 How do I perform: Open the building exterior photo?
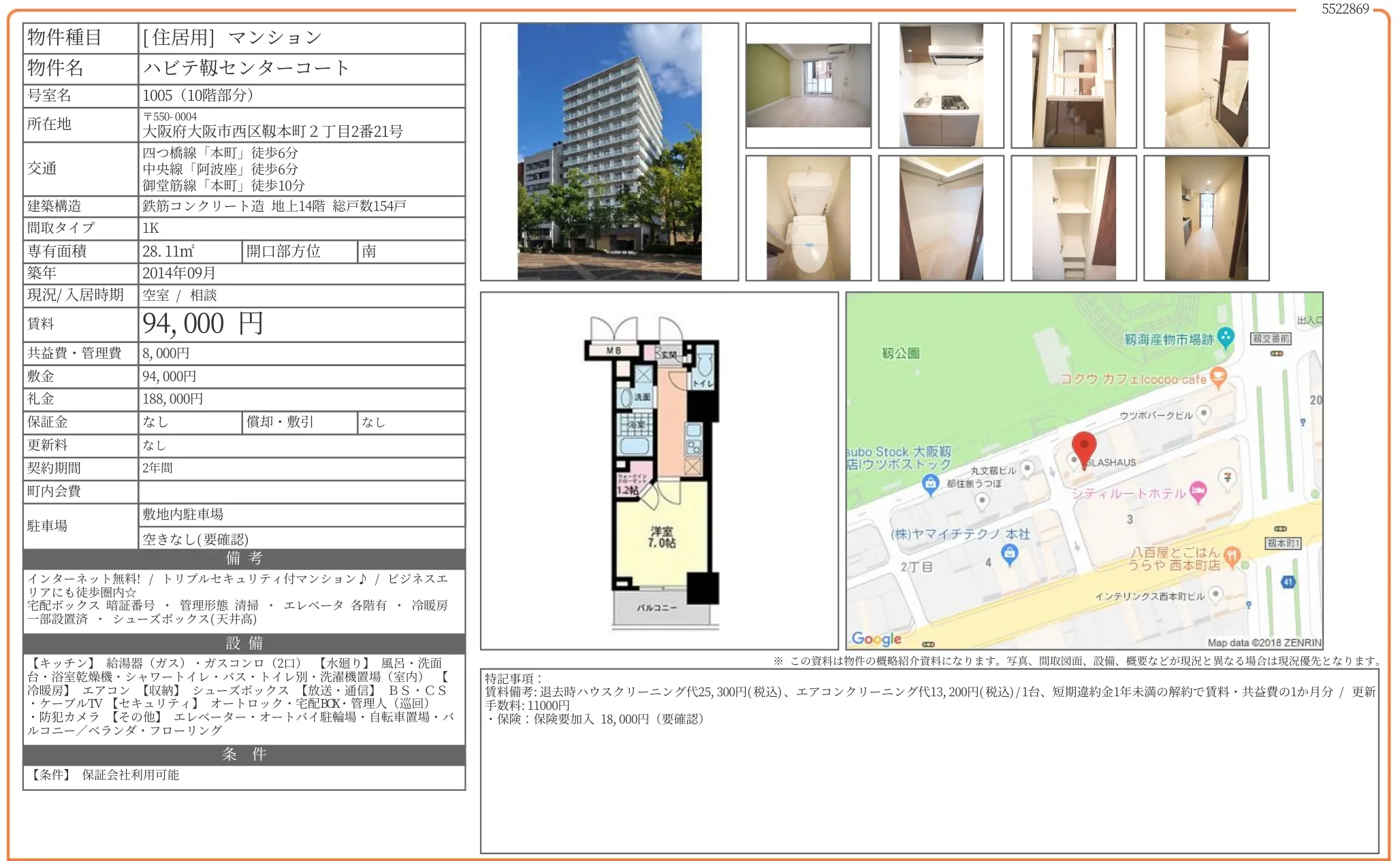coord(609,152)
